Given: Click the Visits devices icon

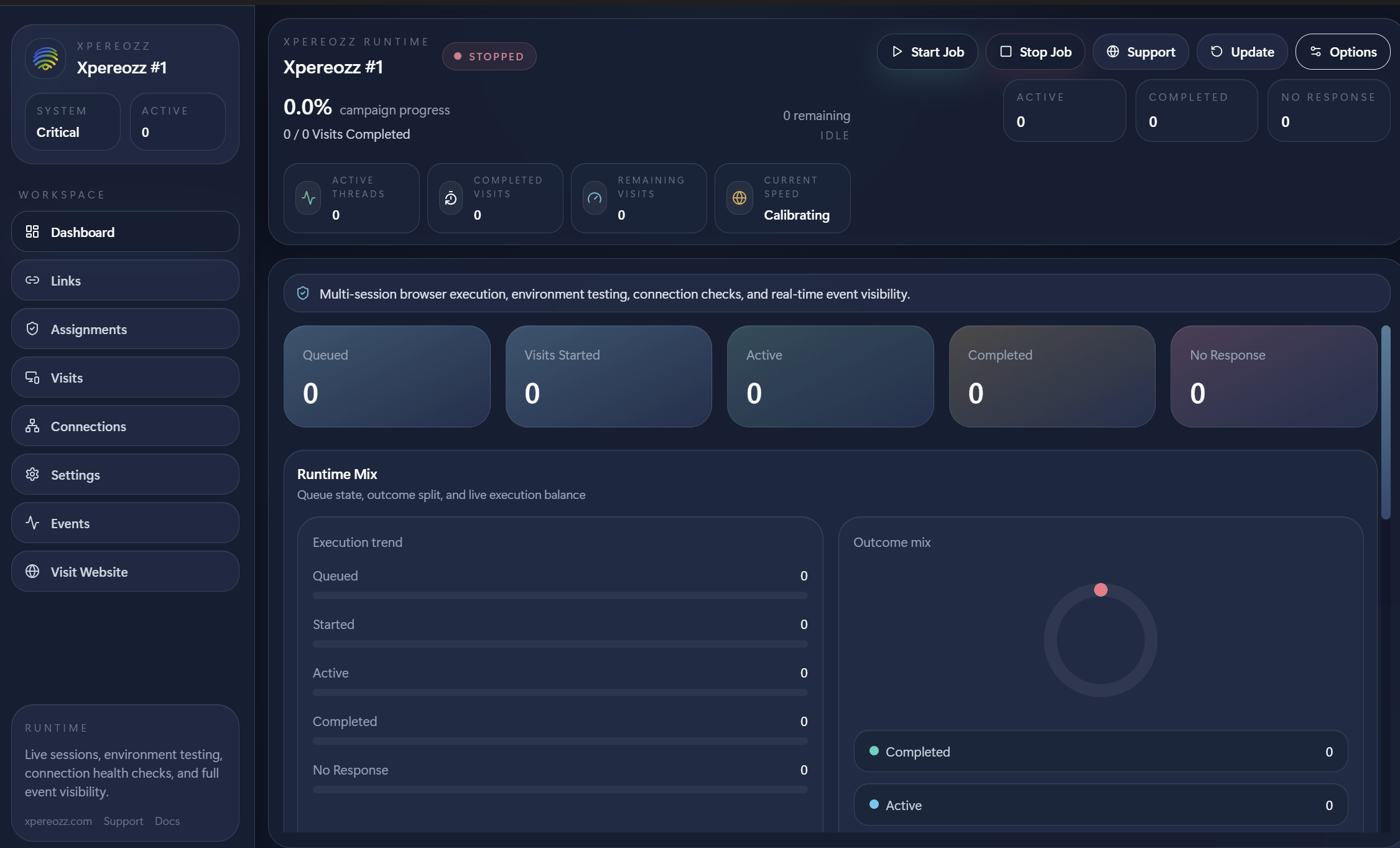Looking at the screenshot, I should 32,377.
